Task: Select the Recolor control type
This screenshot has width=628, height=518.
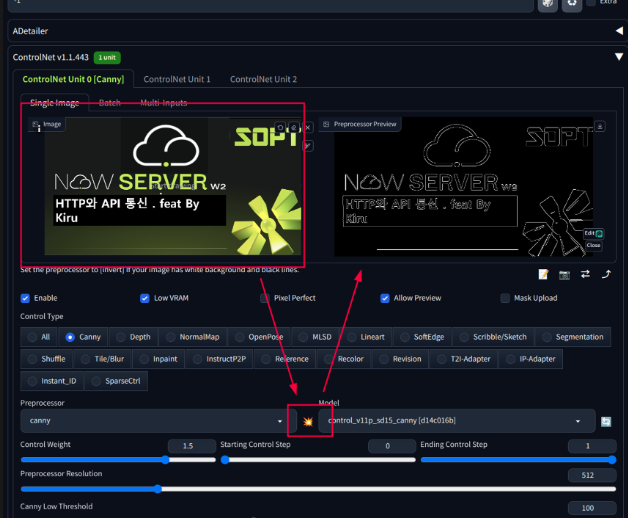Action: pyautogui.click(x=344, y=359)
